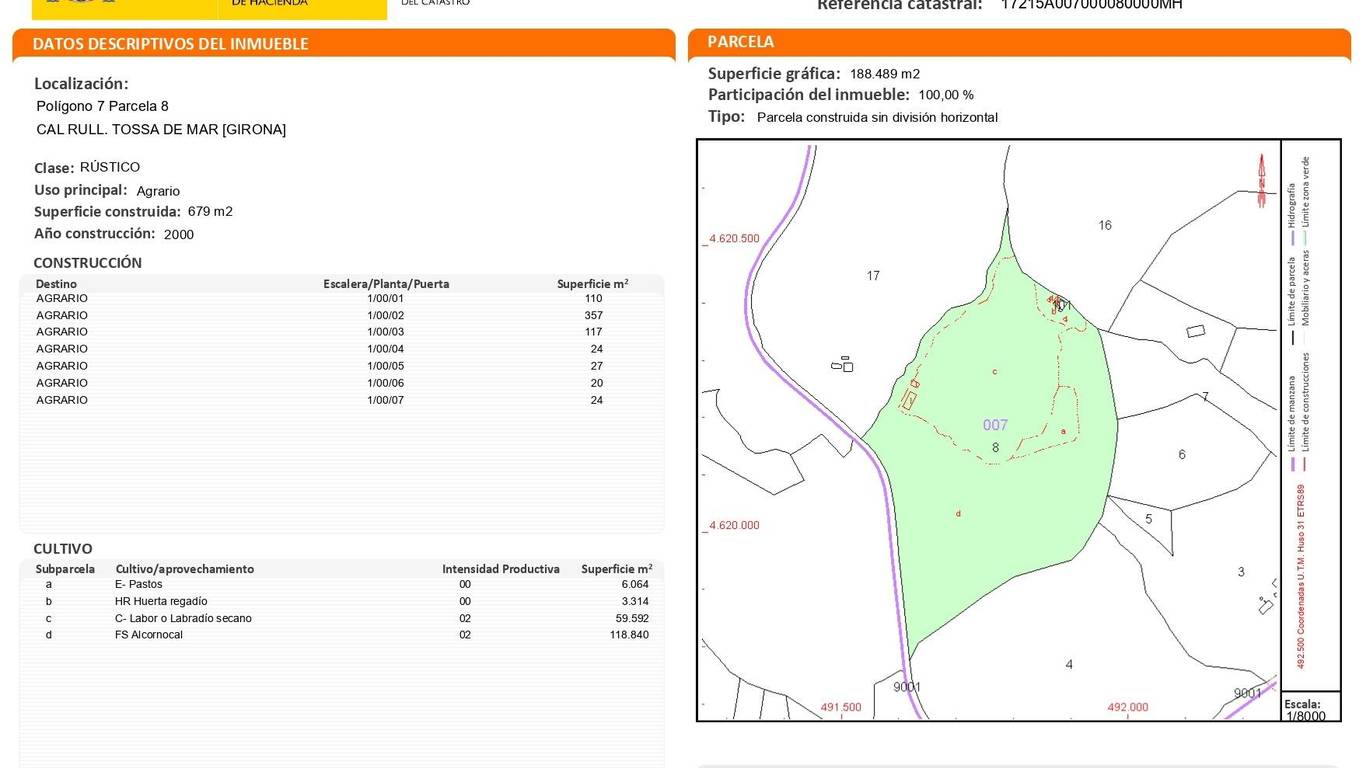Screen dimensions: 1366x768
Task: Click subparcel marker 'd' in green area
Action: (958, 514)
